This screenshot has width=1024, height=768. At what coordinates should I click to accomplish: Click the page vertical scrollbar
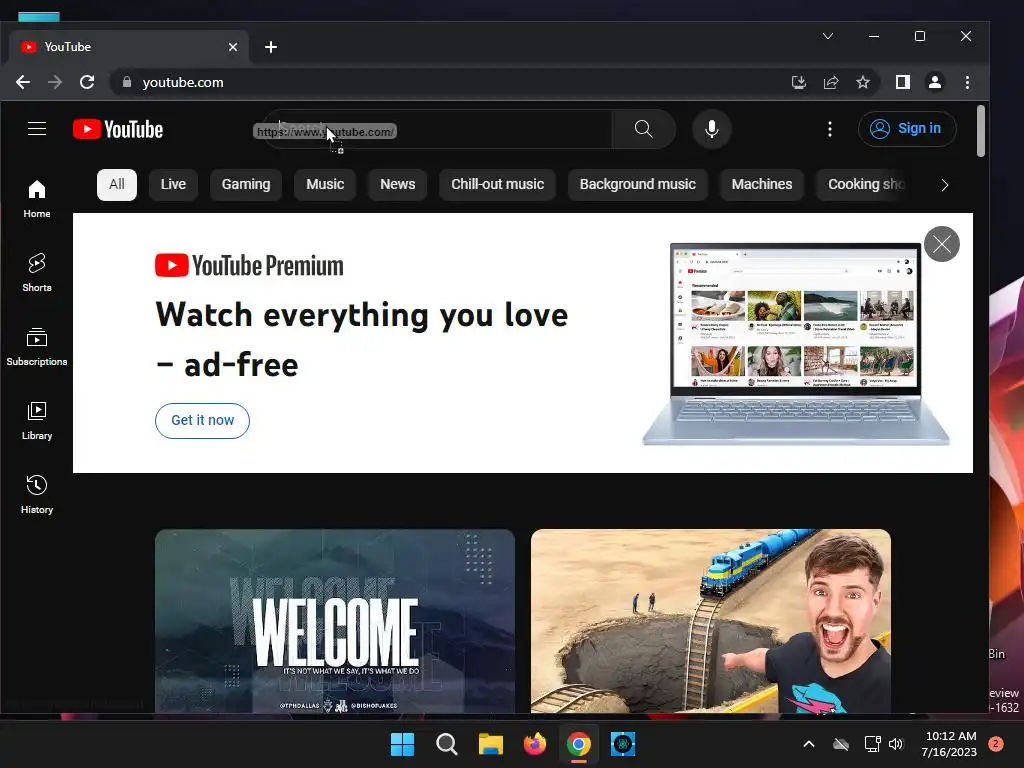pyautogui.click(x=980, y=131)
